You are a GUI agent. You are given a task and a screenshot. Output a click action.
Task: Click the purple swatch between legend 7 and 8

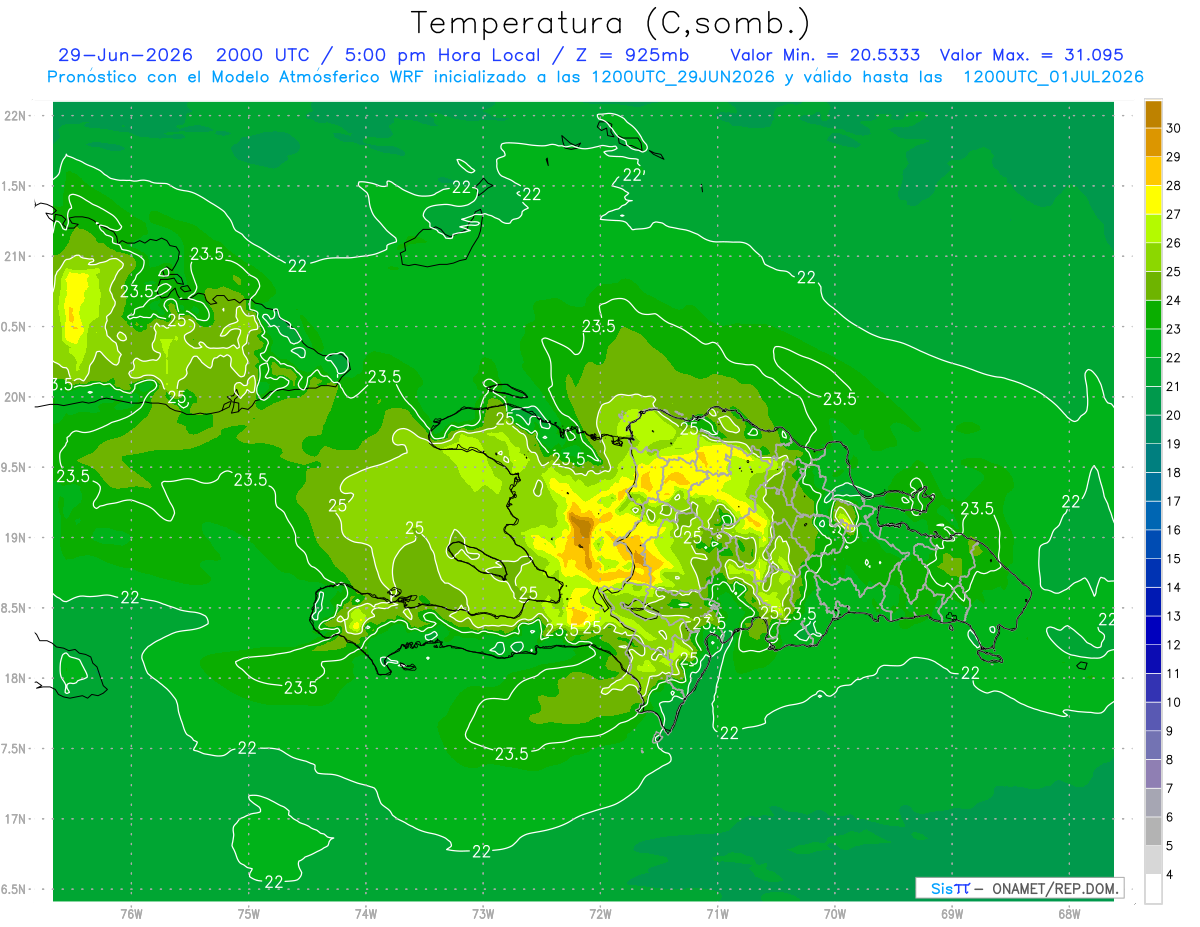coord(1153,774)
